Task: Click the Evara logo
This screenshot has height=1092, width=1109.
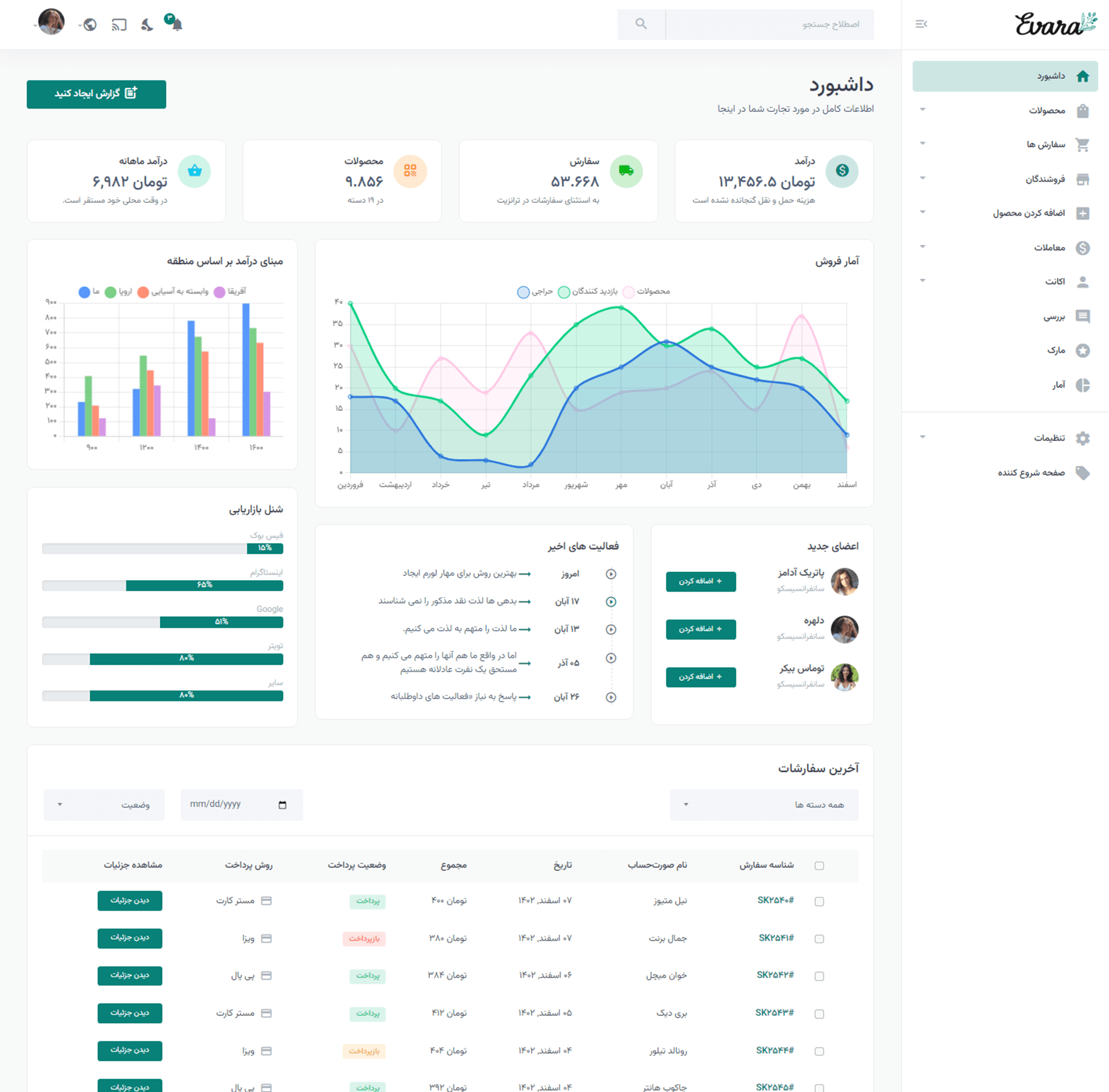Action: [x=1056, y=24]
